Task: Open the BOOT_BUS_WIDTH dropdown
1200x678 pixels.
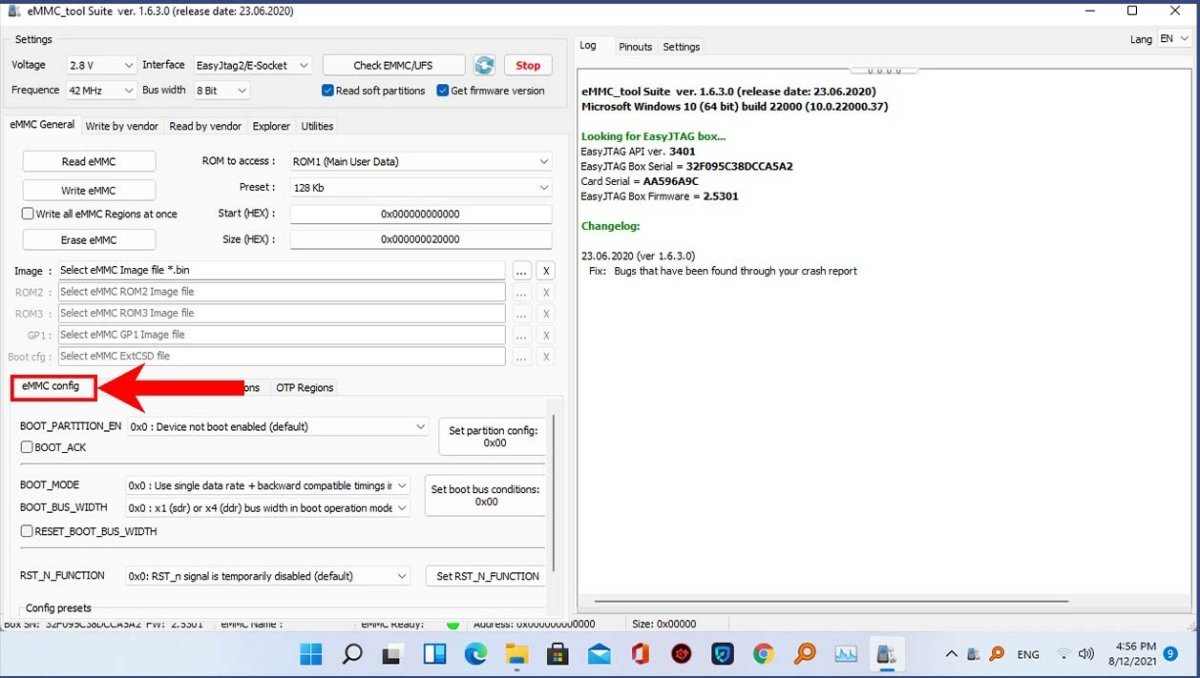Action: click(x=268, y=508)
